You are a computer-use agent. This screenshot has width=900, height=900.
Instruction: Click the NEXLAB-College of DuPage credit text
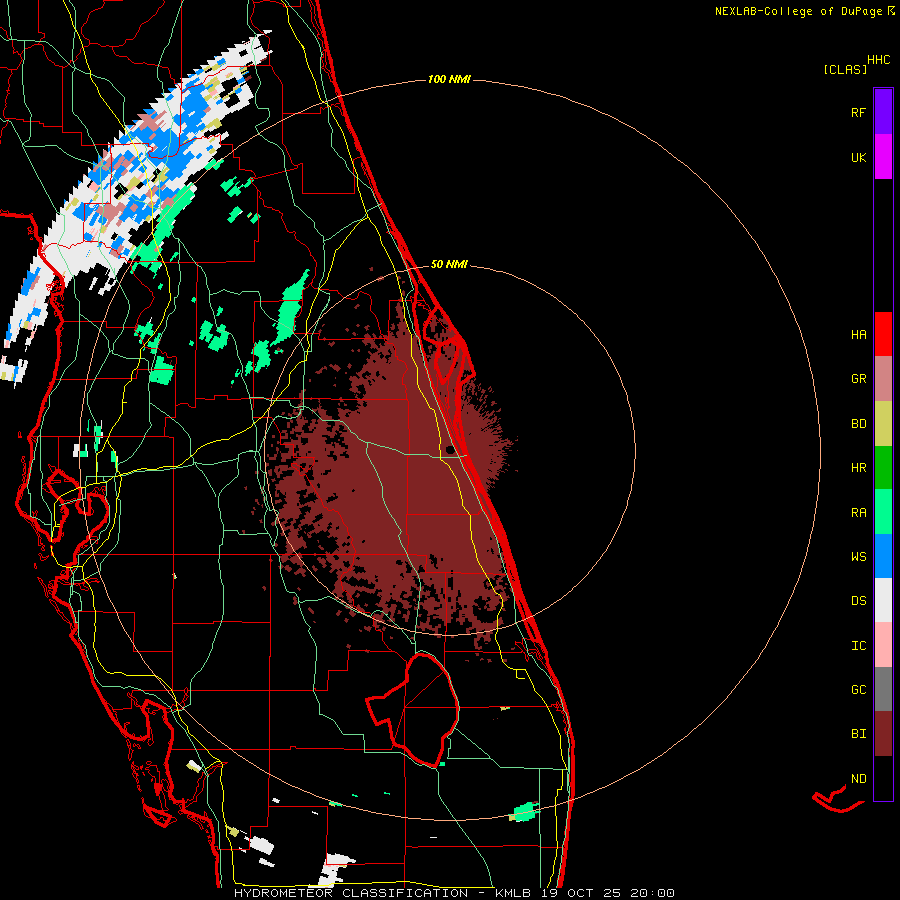pyautogui.click(x=798, y=11)
